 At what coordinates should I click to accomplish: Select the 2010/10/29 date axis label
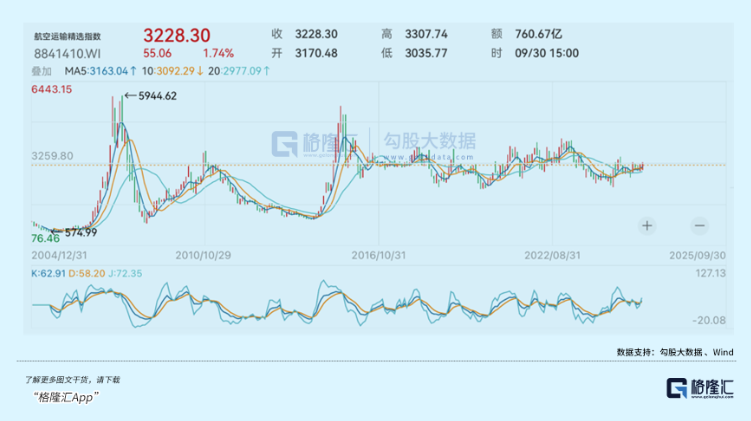click(x=204, y=256)
